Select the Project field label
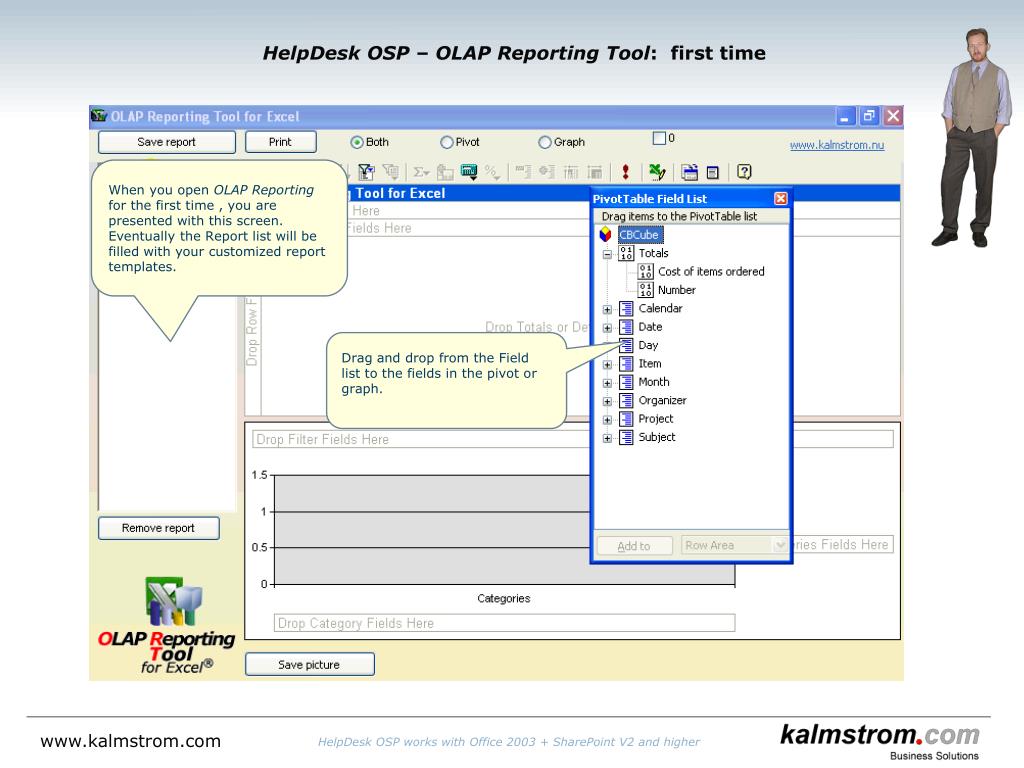Viewport: 1024px width, 768px height. click(656, 419)
